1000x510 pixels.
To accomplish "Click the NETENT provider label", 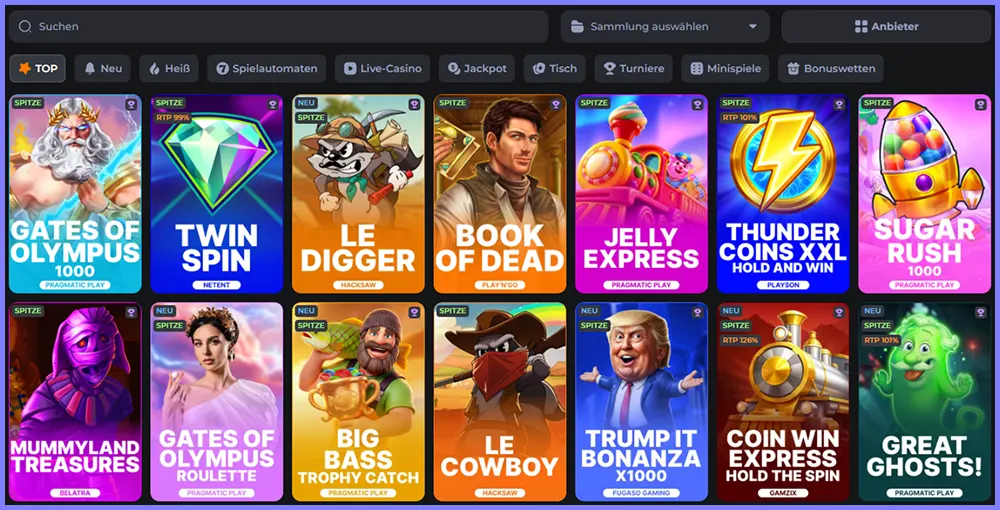I will point(217,285).
